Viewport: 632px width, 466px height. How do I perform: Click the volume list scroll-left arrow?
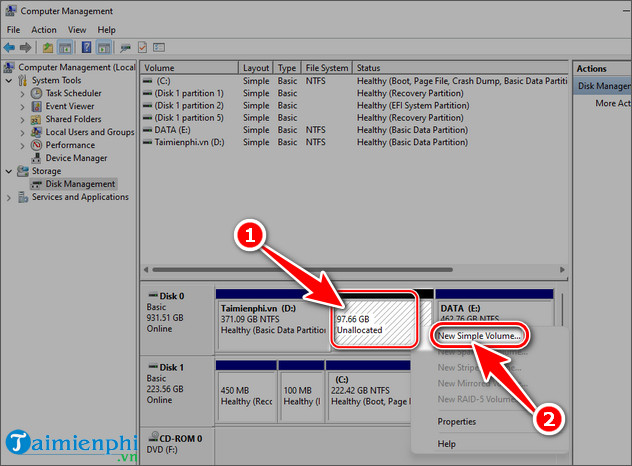pos(146,270)
